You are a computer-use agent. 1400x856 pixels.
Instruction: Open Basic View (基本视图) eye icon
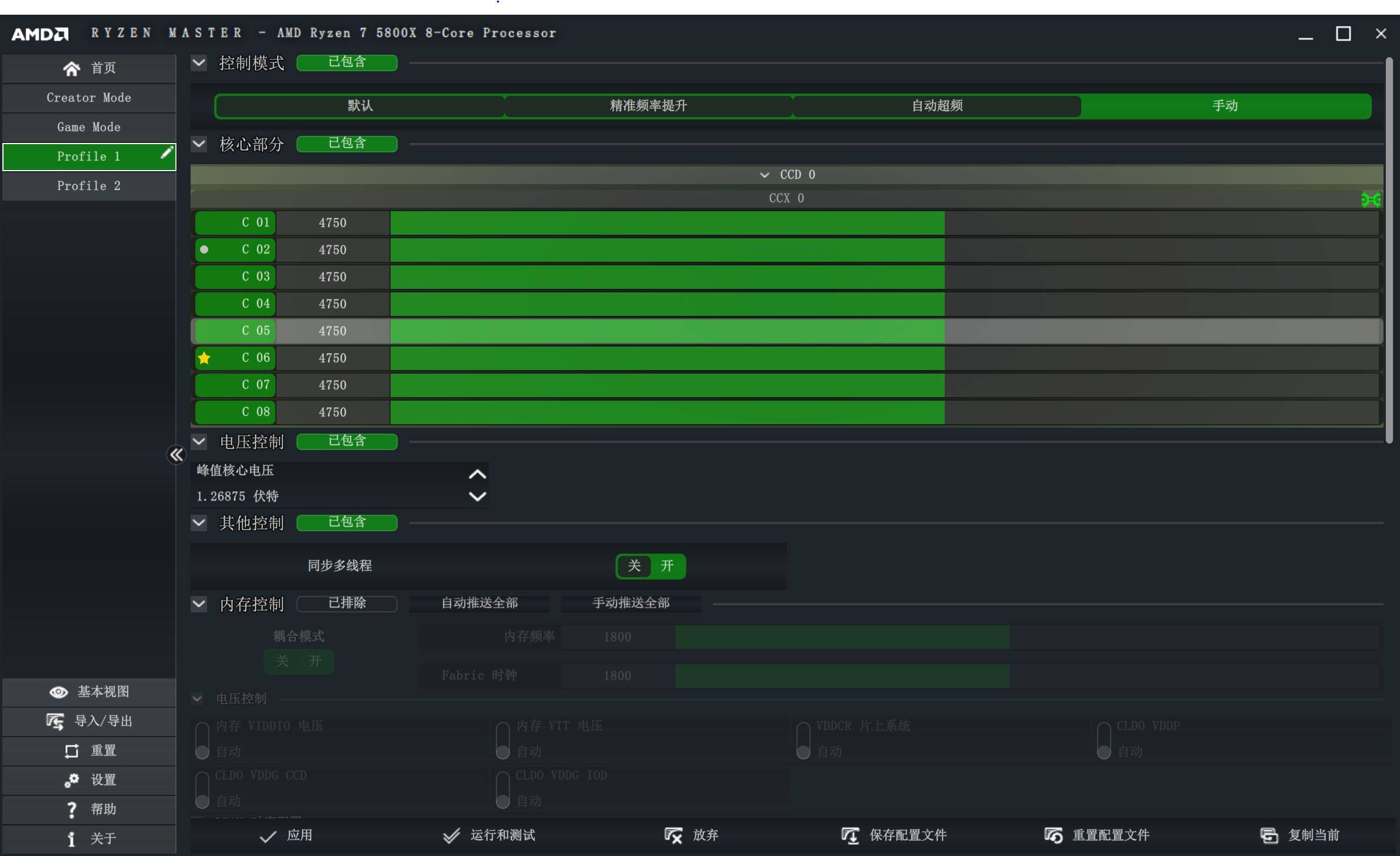click(x=58, y=692)
